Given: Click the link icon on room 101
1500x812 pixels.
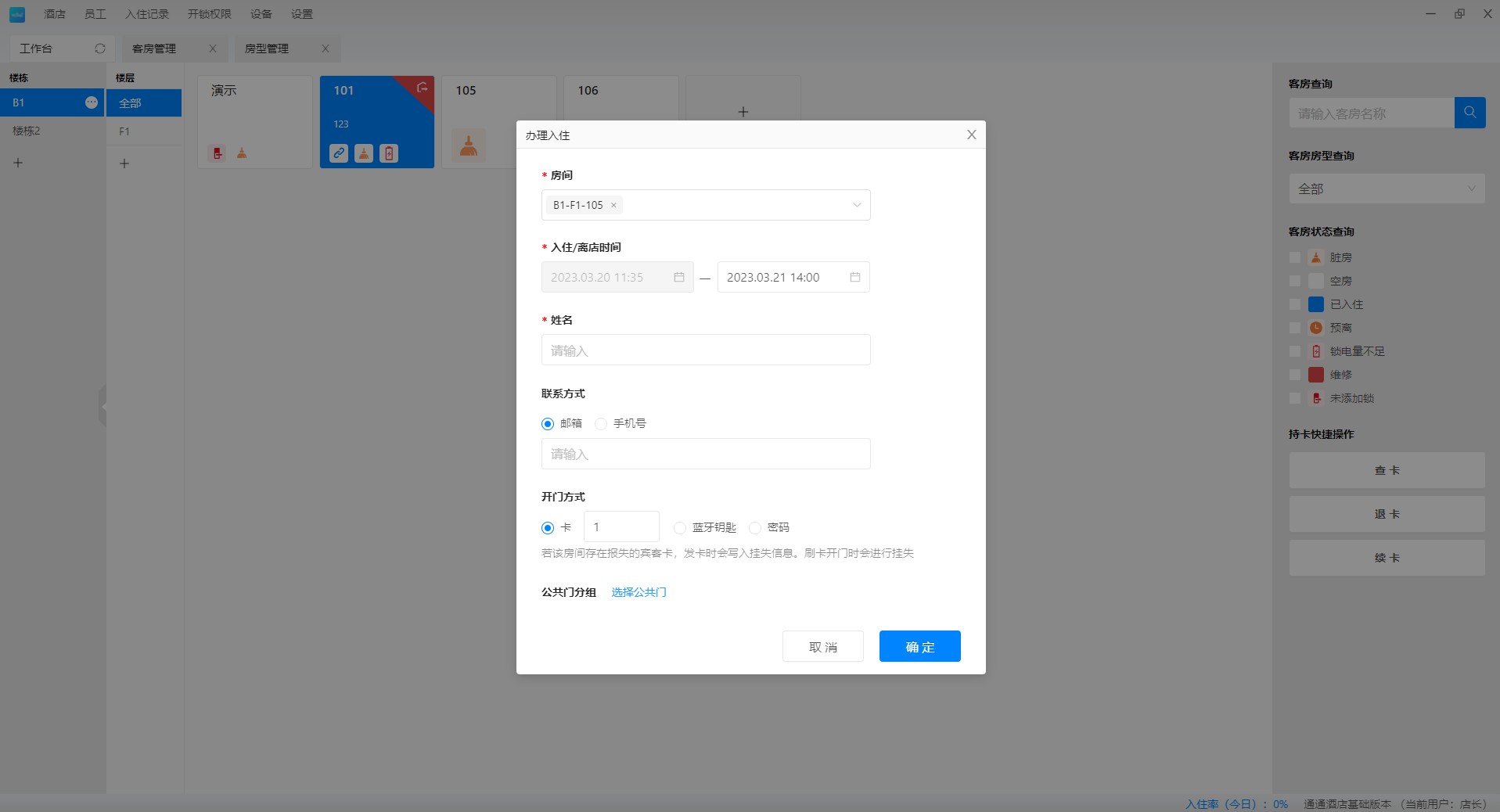Looking at the screenshot, I should point(339,153).
